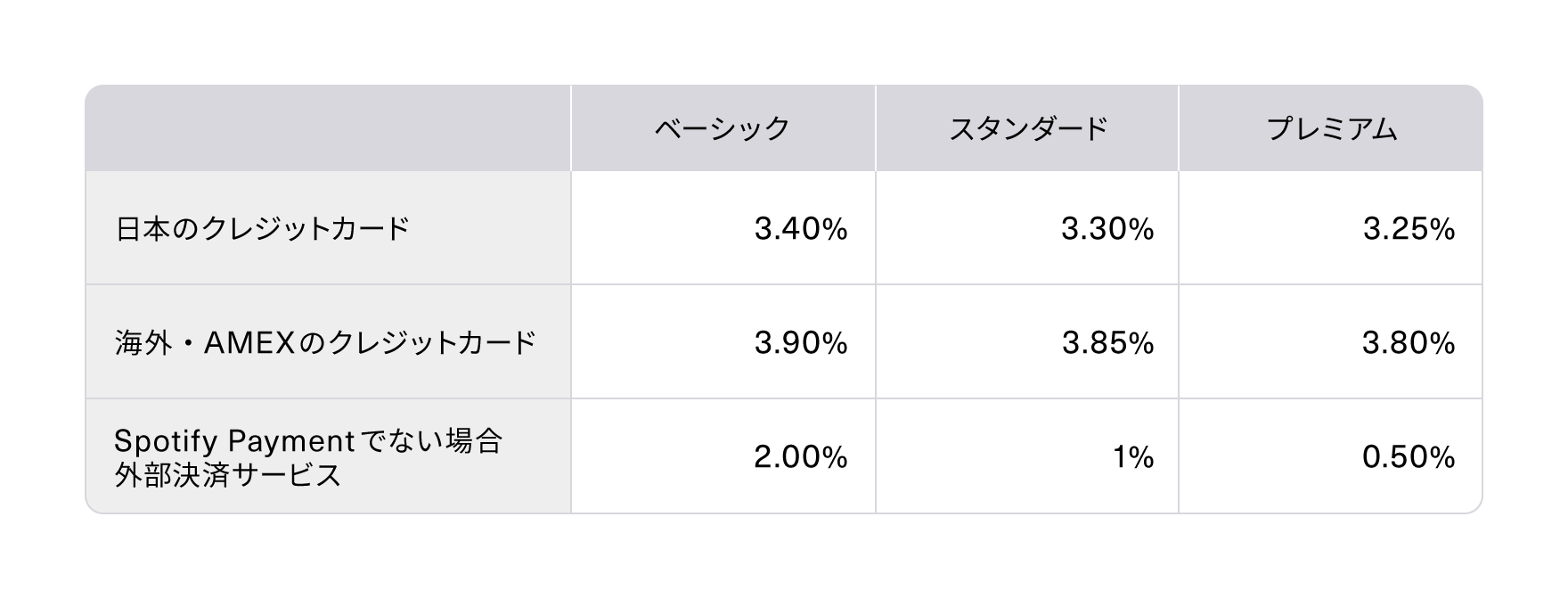
Task: Select the Spotify Payment 外部決済サービス row label
Action: pos(308,457)
